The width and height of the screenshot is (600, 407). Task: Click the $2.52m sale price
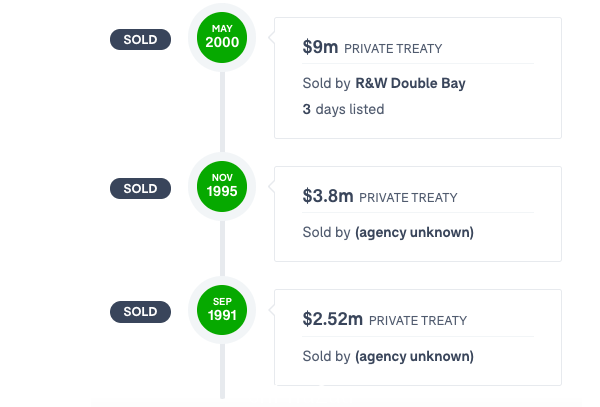(333, 319)
